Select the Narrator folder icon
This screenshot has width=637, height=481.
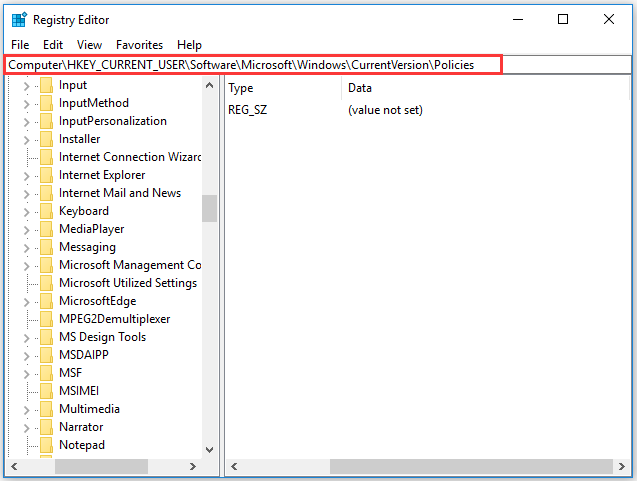tap(46, 427)
